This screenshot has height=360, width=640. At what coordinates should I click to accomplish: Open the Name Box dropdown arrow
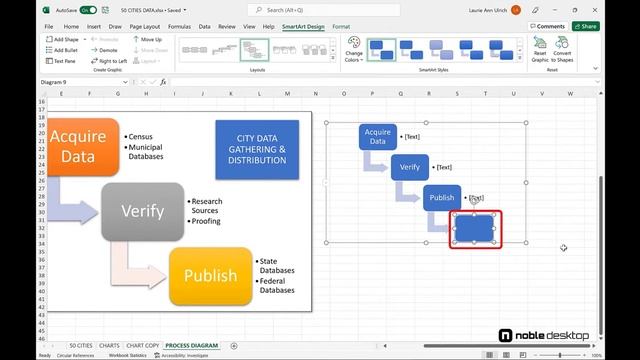coord(125,82)
